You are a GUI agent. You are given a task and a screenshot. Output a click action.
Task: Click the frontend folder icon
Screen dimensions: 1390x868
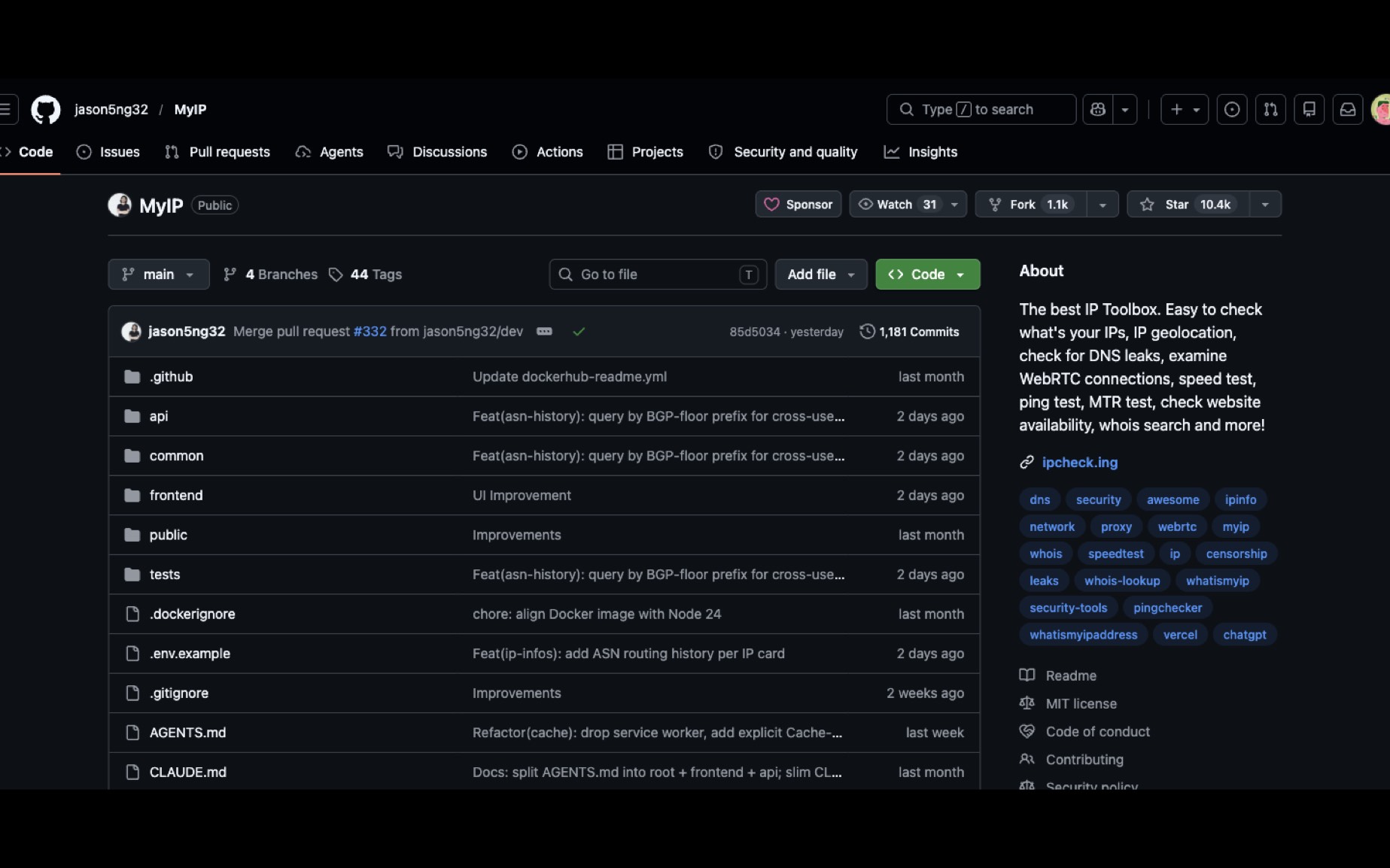(x=132, y=495)
